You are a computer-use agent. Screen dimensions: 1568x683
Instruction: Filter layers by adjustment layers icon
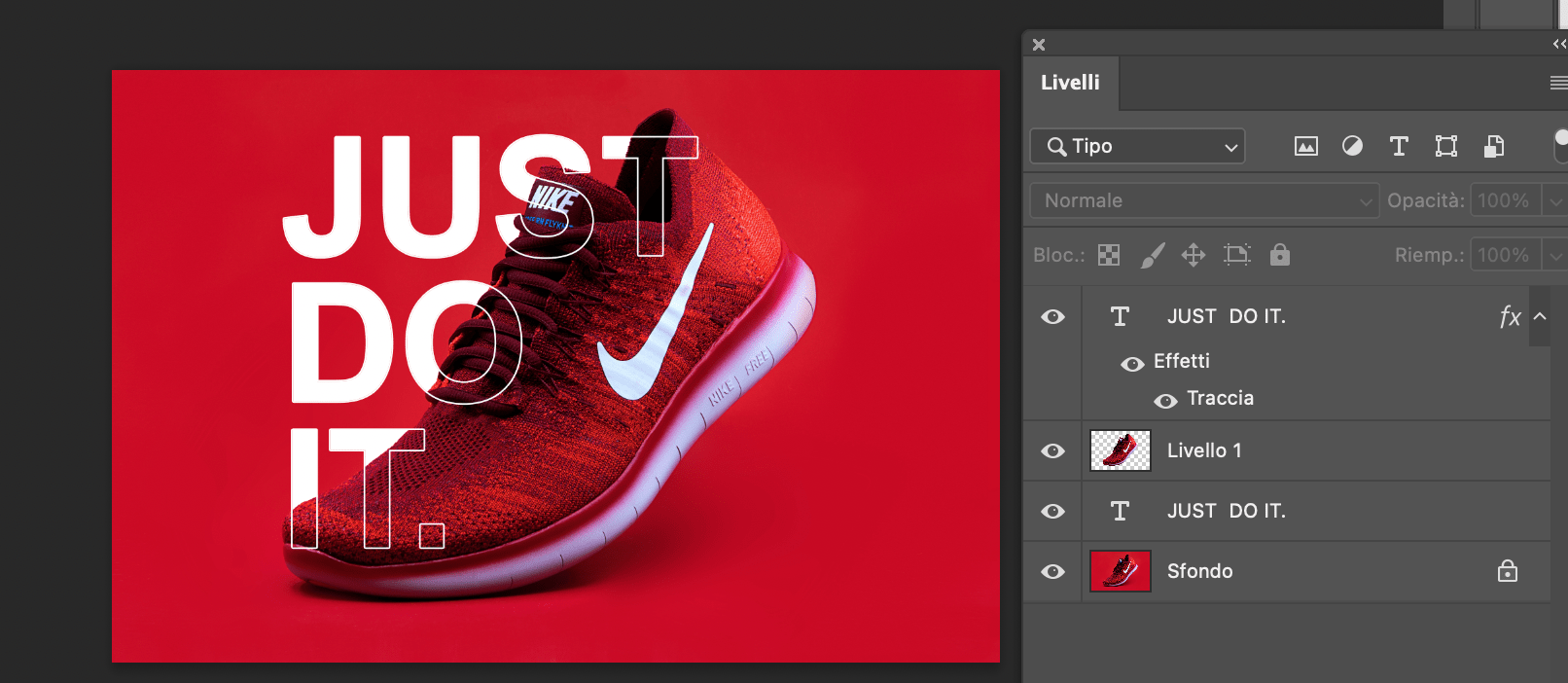pyautogui.click(x=1352, y=146)
